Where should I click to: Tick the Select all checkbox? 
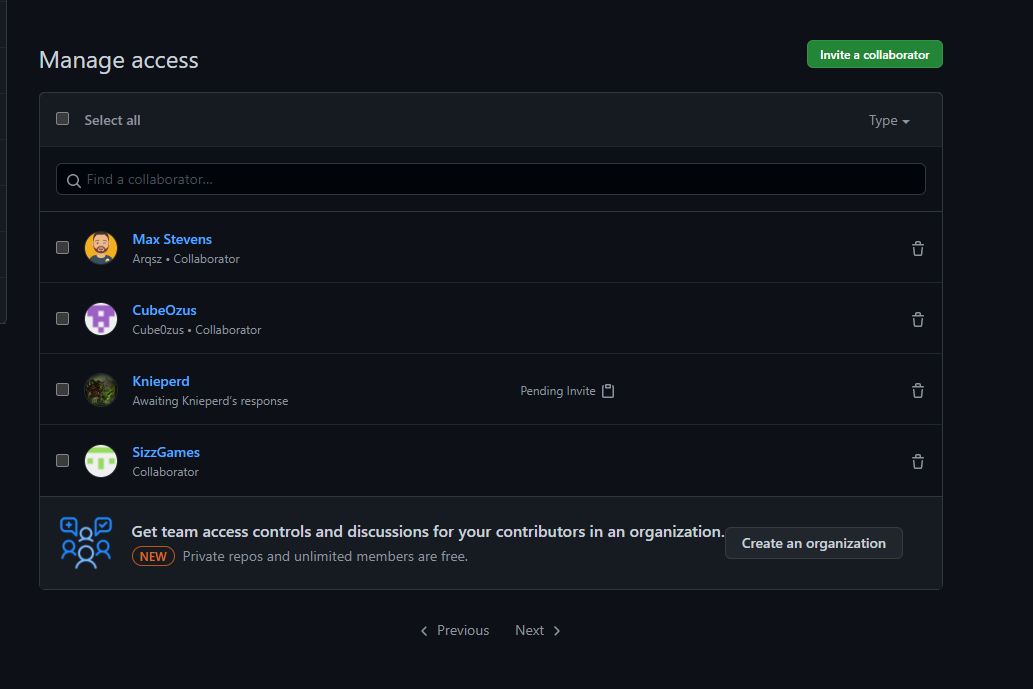63,119
